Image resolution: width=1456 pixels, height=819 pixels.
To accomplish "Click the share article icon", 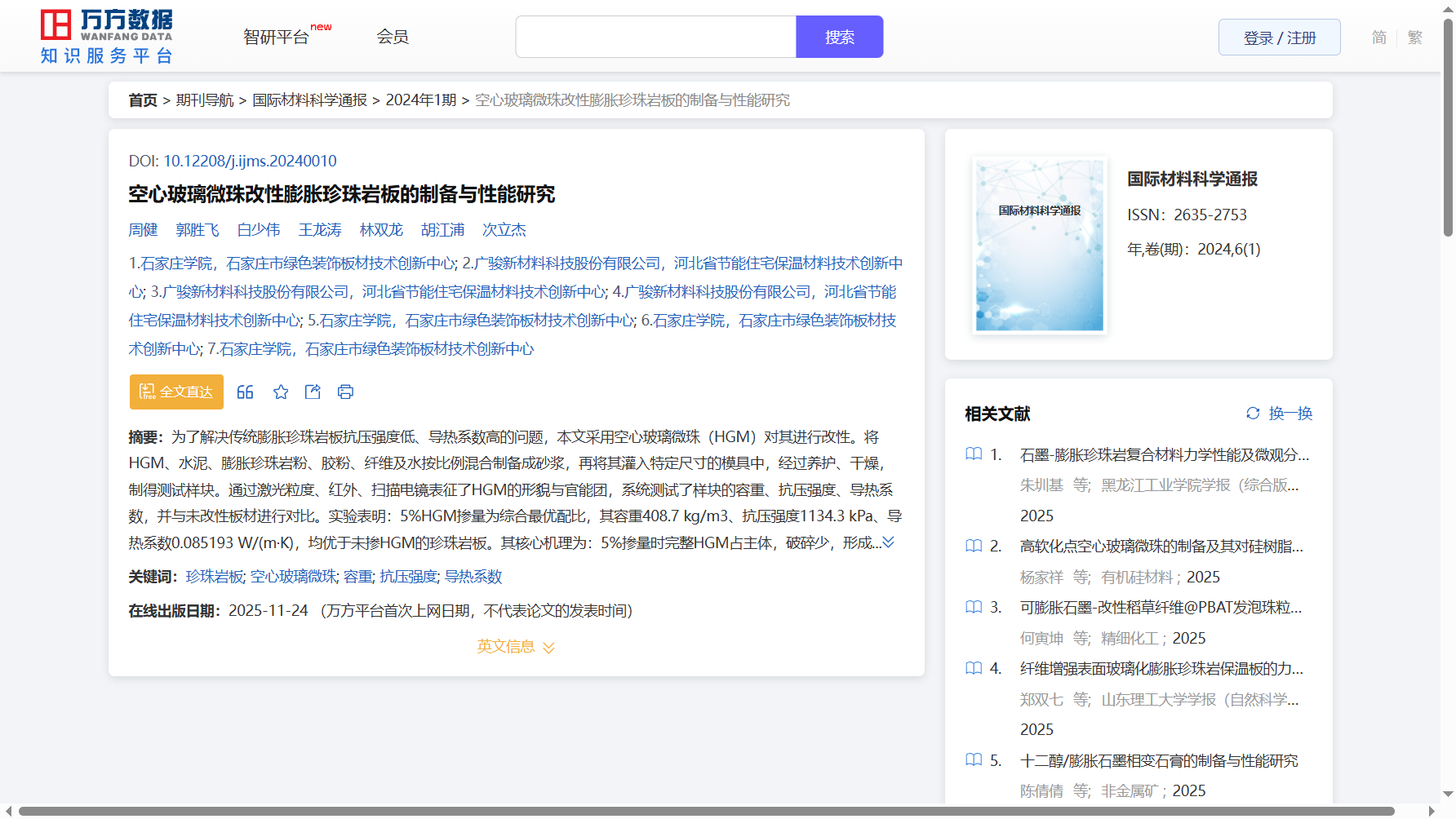I will [x=313, y=392].
